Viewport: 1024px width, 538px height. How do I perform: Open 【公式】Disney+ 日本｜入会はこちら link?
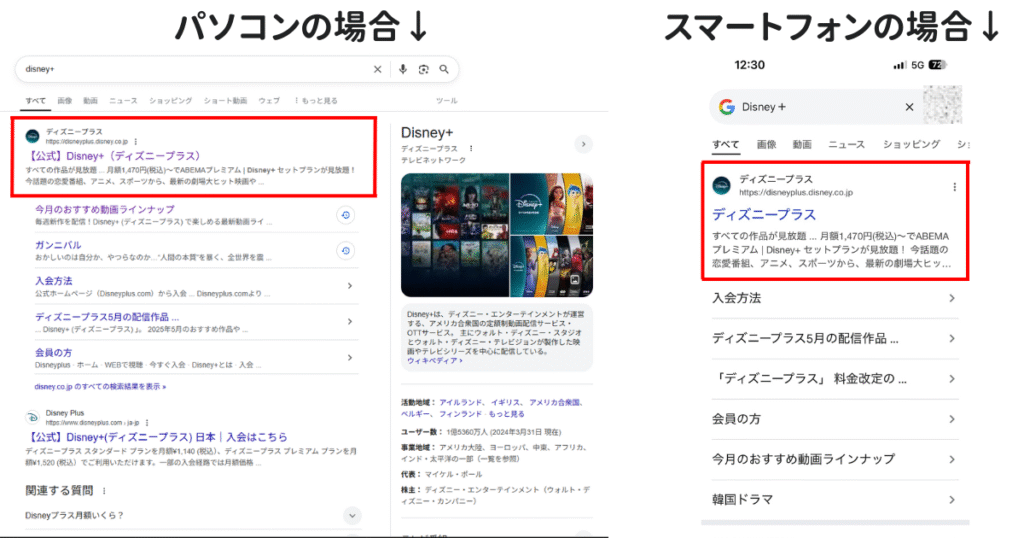(x=157, y=437)
